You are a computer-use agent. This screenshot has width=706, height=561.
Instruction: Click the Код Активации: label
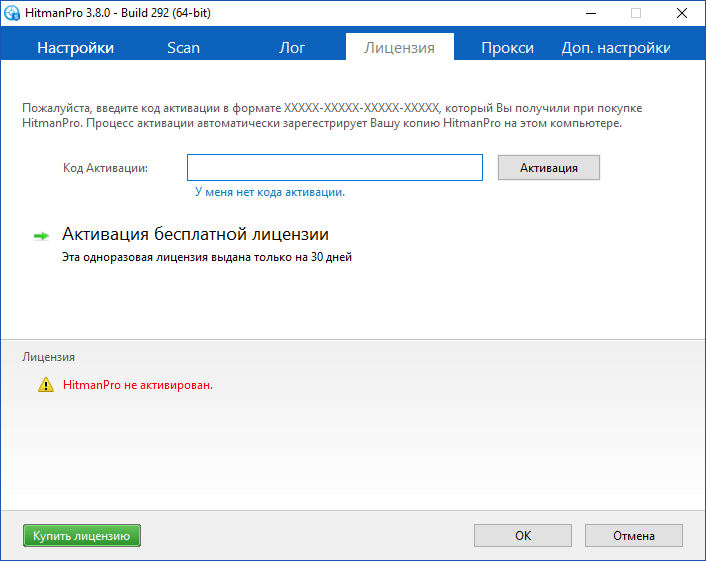(105, 168)
